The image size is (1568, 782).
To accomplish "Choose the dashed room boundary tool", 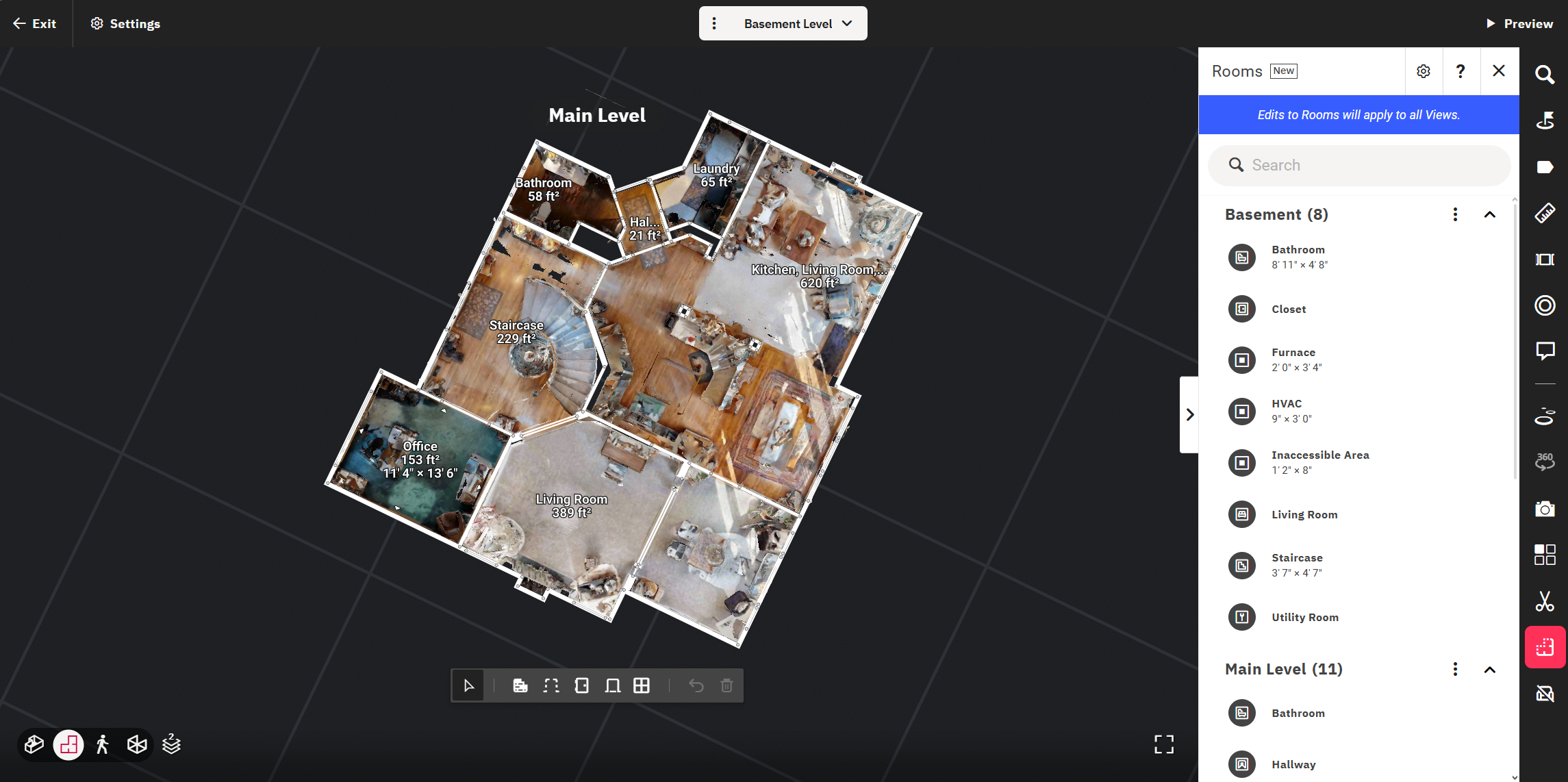I will [551, 685].
